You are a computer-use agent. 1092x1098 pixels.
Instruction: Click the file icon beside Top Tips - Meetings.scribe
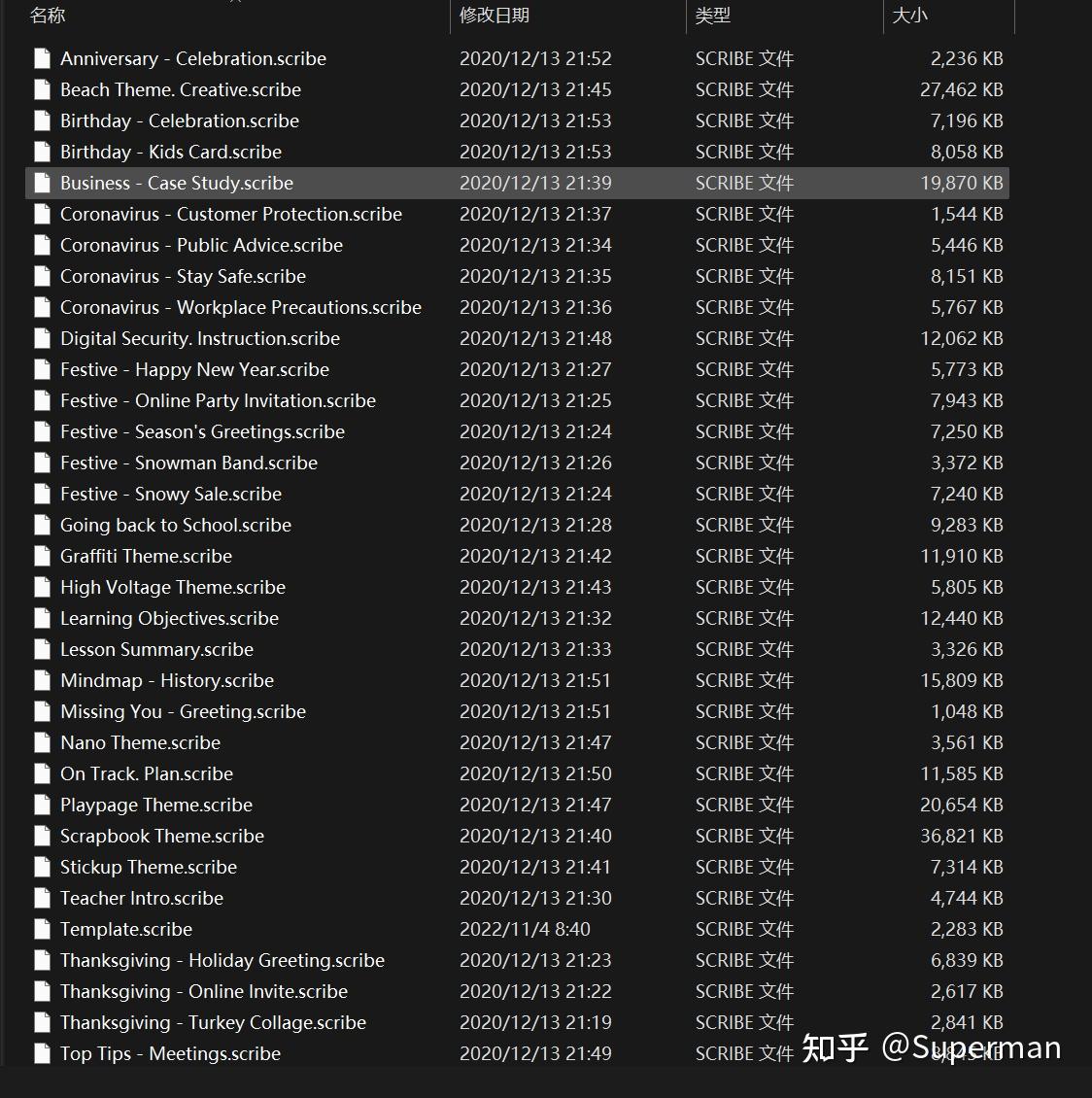click(42, 1053)
